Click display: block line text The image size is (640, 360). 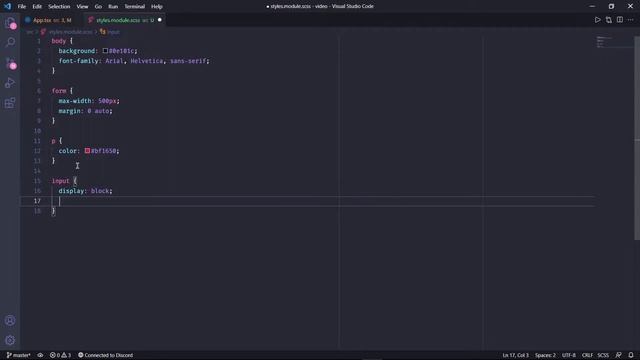point(85,191)
